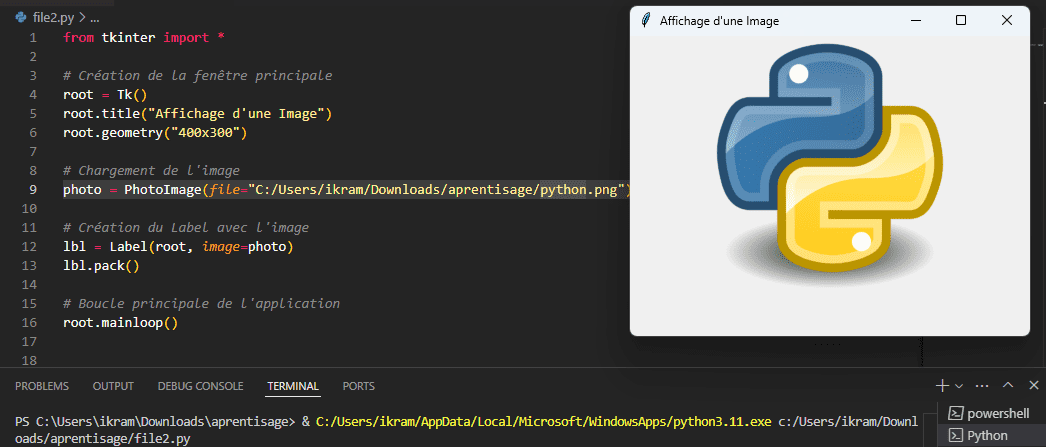The height and width of the screenshot is (447, 1046).
Task: Click the root.geometry("400x300") line
Action: [x=155, y=133]
